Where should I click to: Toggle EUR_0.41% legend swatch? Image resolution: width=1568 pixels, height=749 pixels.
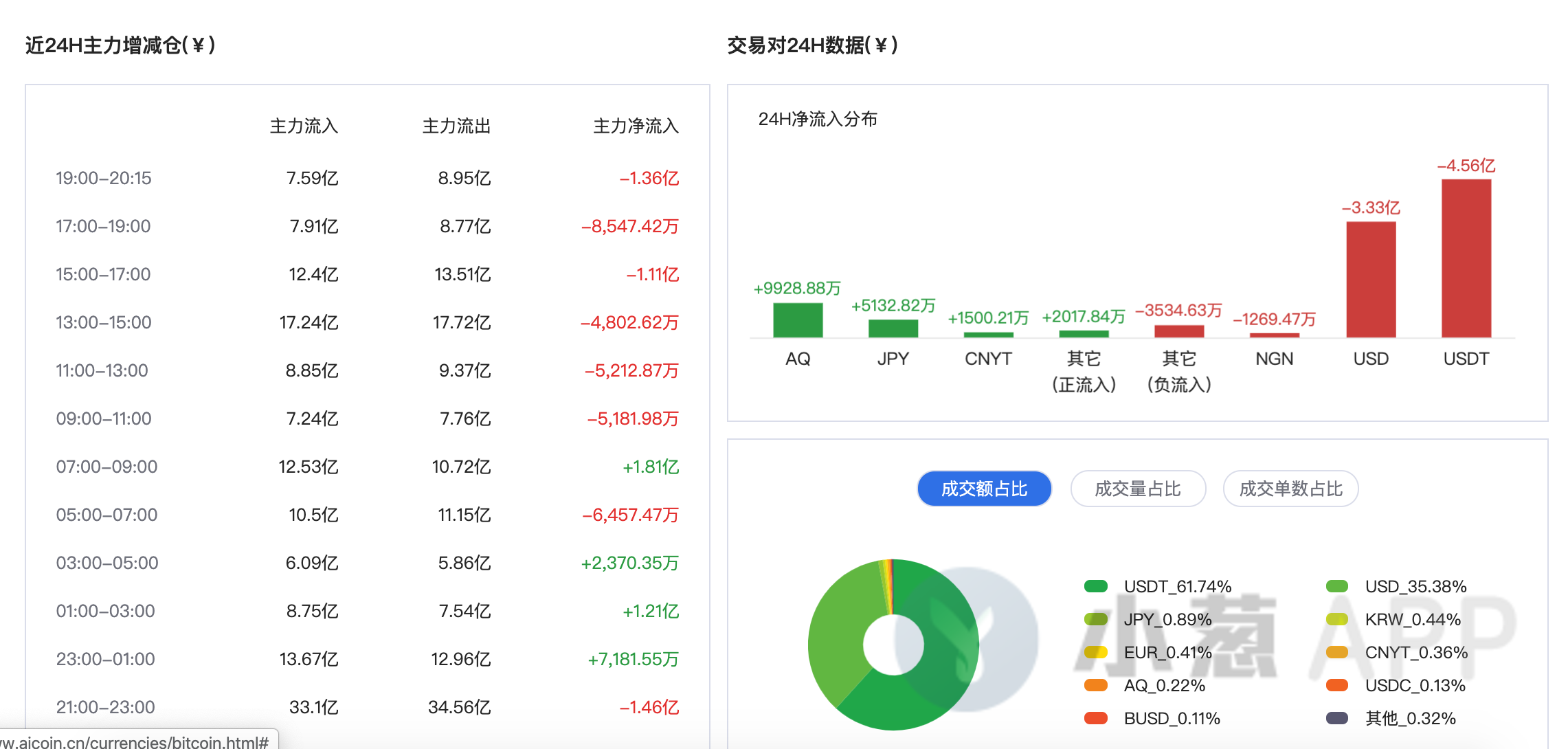coord(1095,652)
